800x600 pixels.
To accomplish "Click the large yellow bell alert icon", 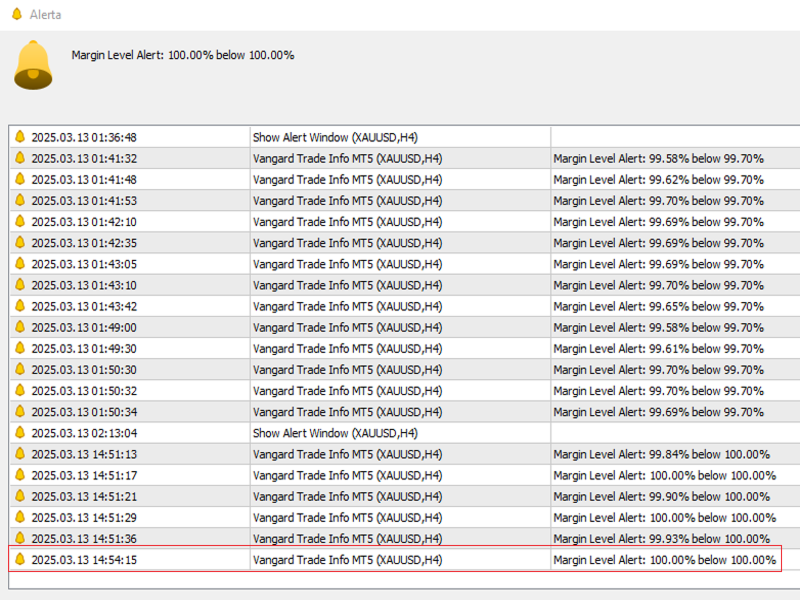I will click(33, 65).
